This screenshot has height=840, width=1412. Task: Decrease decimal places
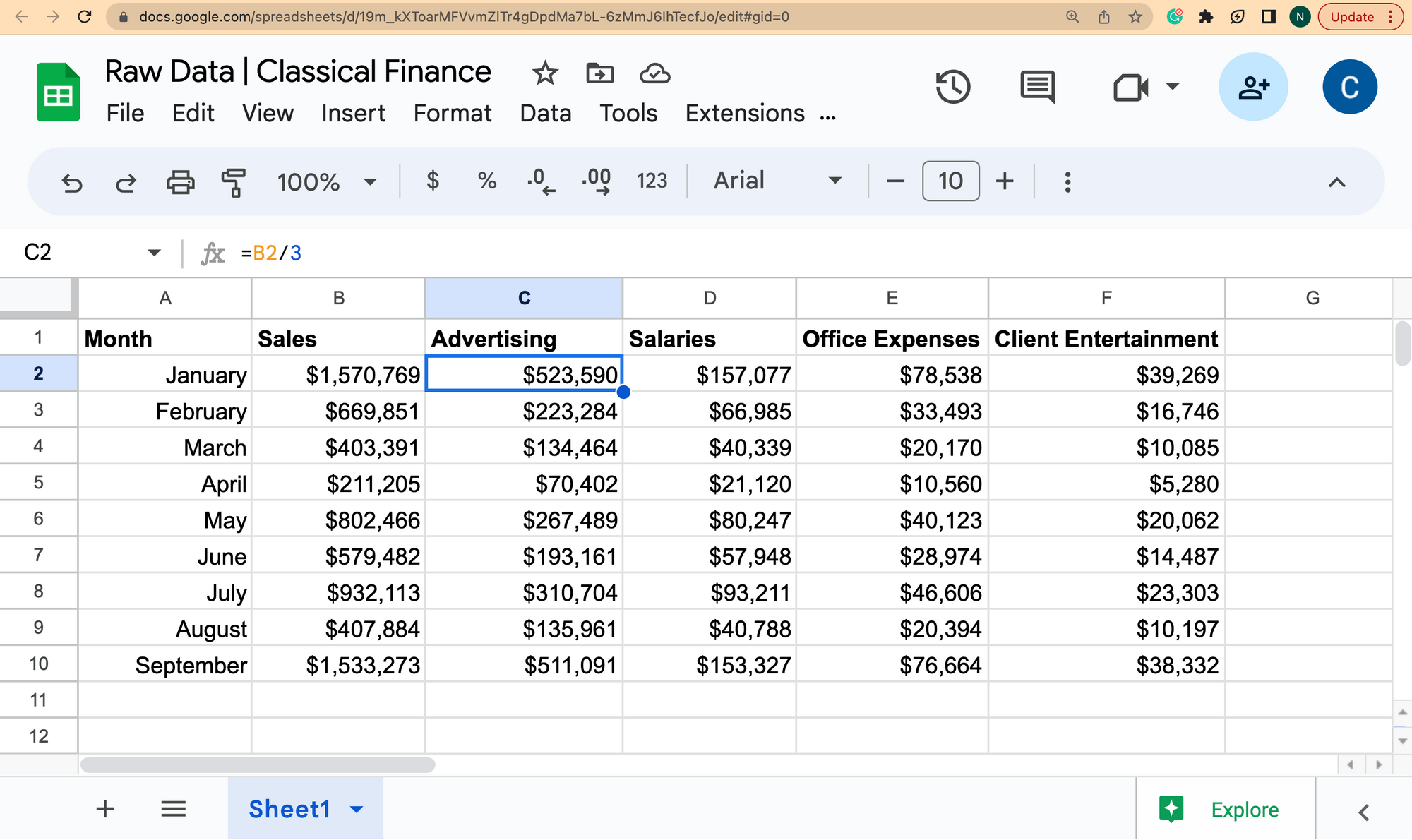click(541, 181)
